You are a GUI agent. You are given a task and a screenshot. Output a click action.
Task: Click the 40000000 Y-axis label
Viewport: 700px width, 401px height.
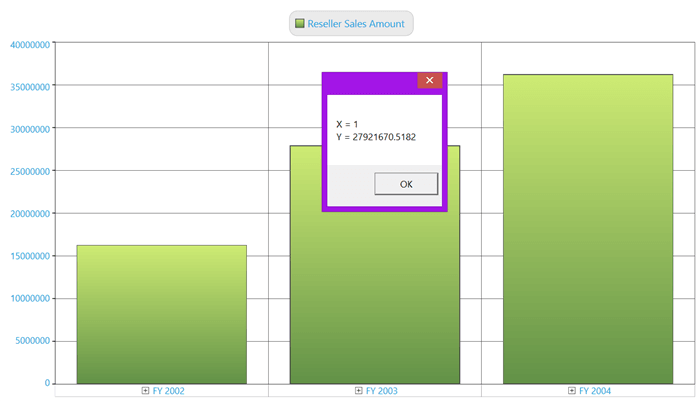[x=30, y=45]
